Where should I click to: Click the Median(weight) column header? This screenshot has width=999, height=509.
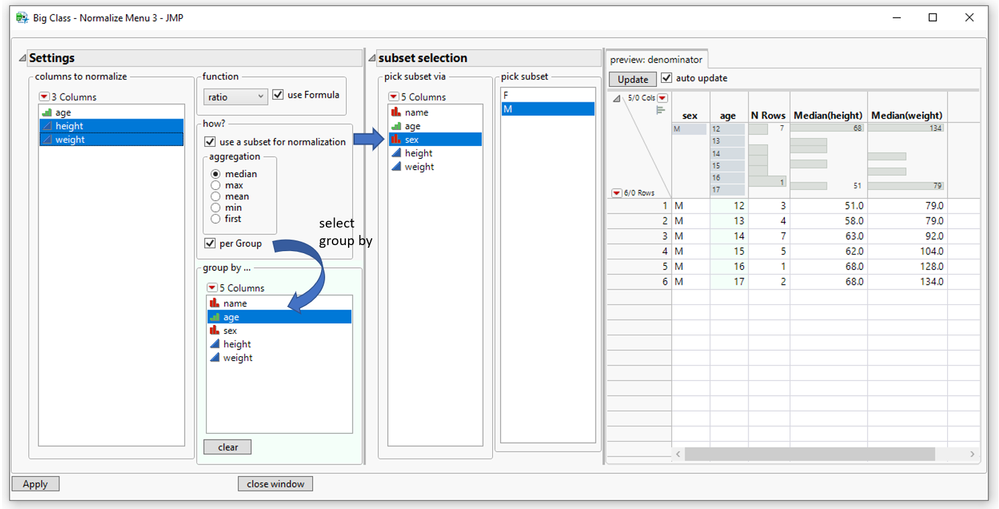pyautogui.click(x=907, y=115)
